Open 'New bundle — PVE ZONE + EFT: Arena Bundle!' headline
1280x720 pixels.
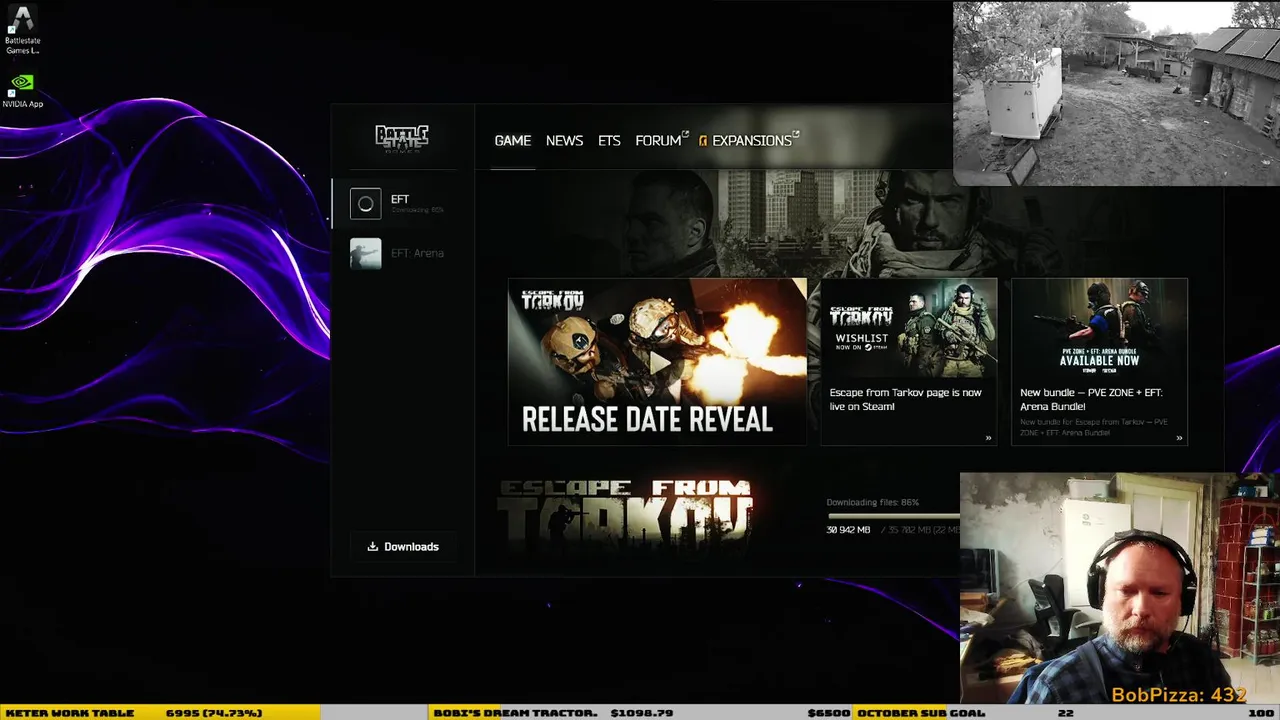tap(1091, 399)
